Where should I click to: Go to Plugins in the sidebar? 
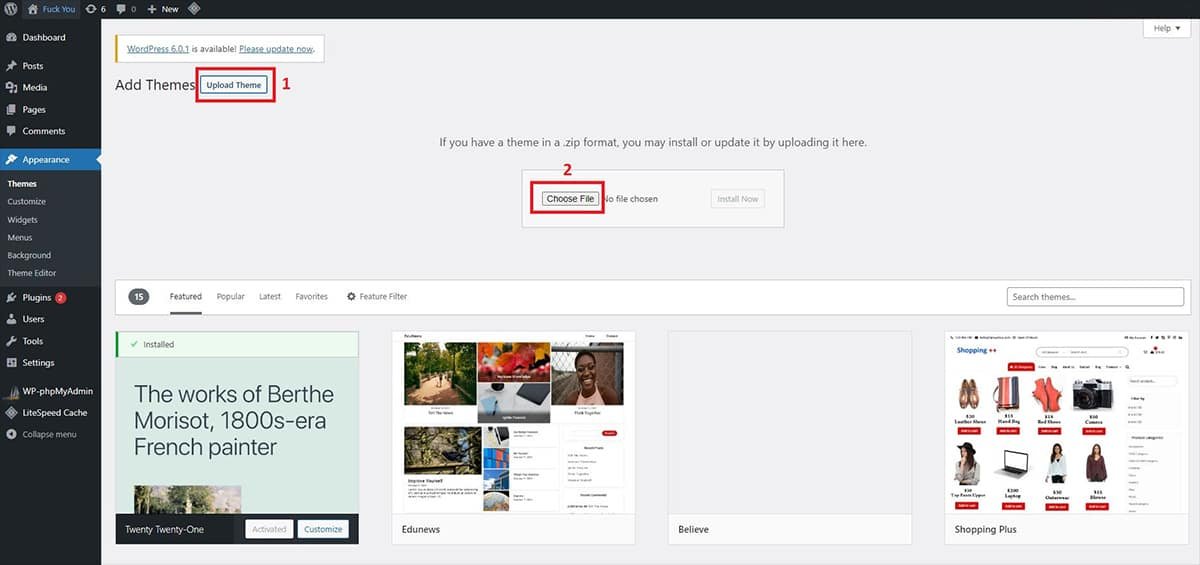pos(36,298)
